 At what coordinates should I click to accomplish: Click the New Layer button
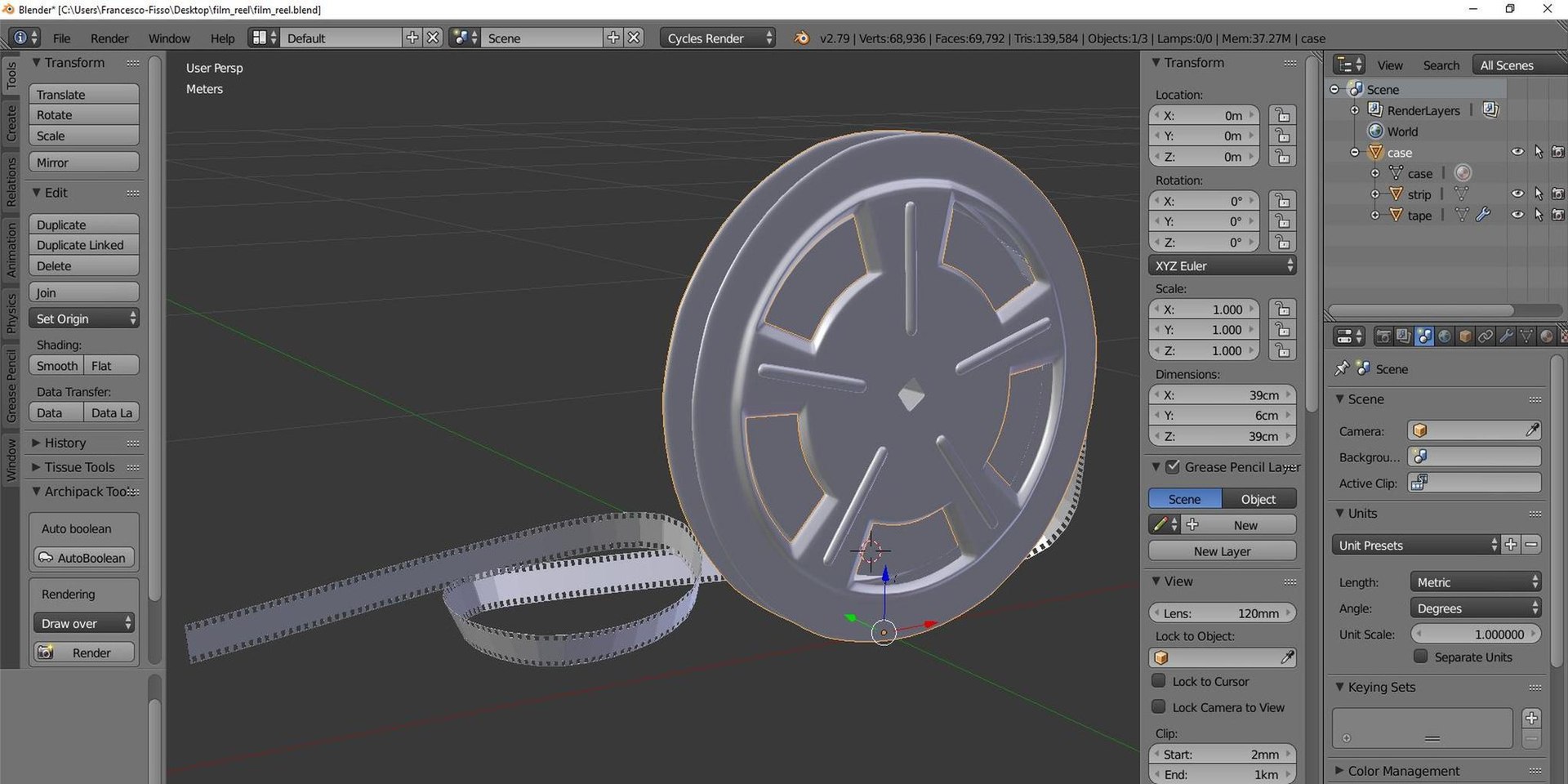[x=1222, y=551]
